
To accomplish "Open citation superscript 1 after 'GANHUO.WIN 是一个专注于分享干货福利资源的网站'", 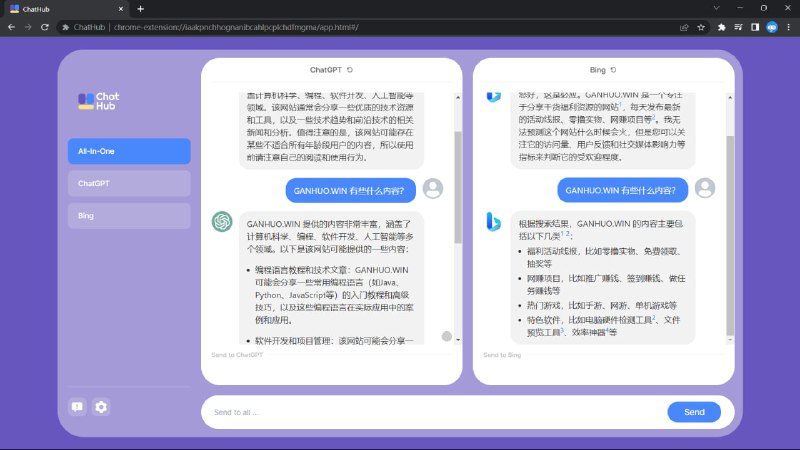I will click(620, 105).
